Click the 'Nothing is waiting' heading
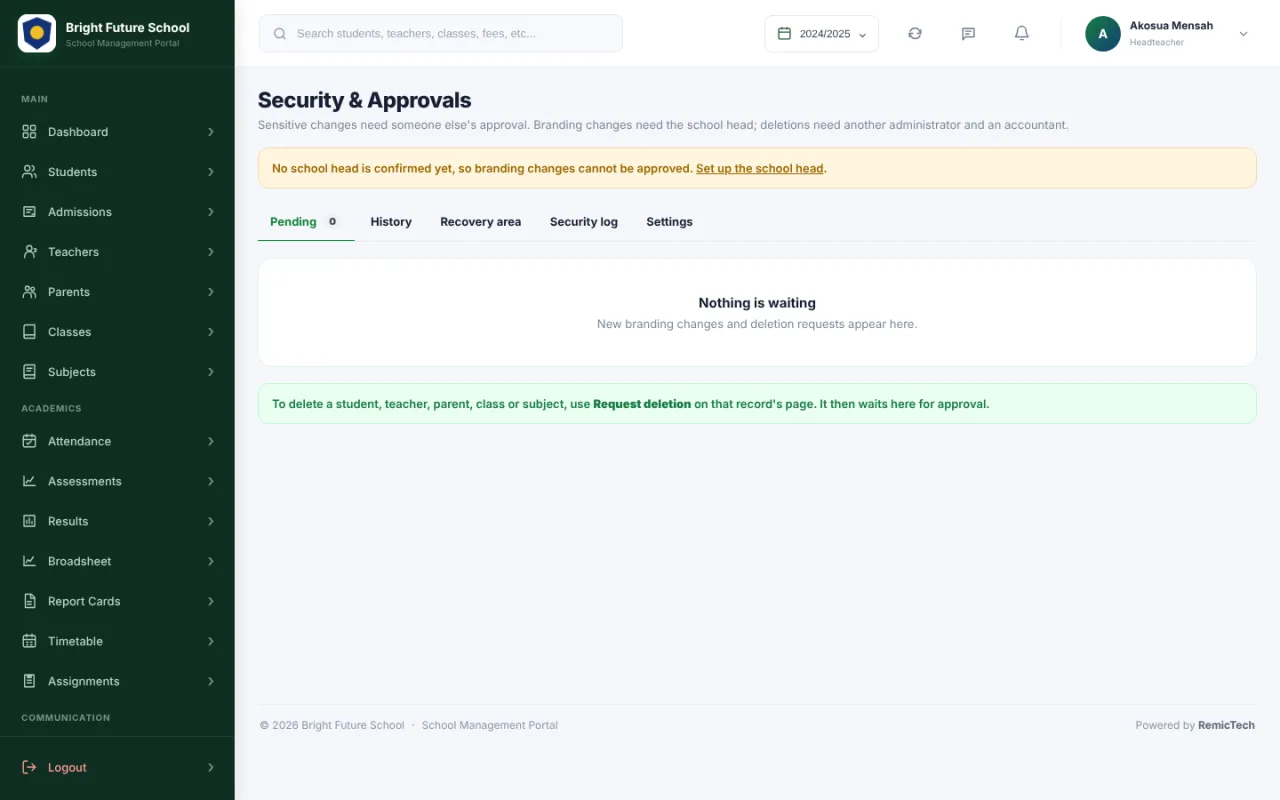The height and width of the screenshot is (800, 1280). [757, 303]
